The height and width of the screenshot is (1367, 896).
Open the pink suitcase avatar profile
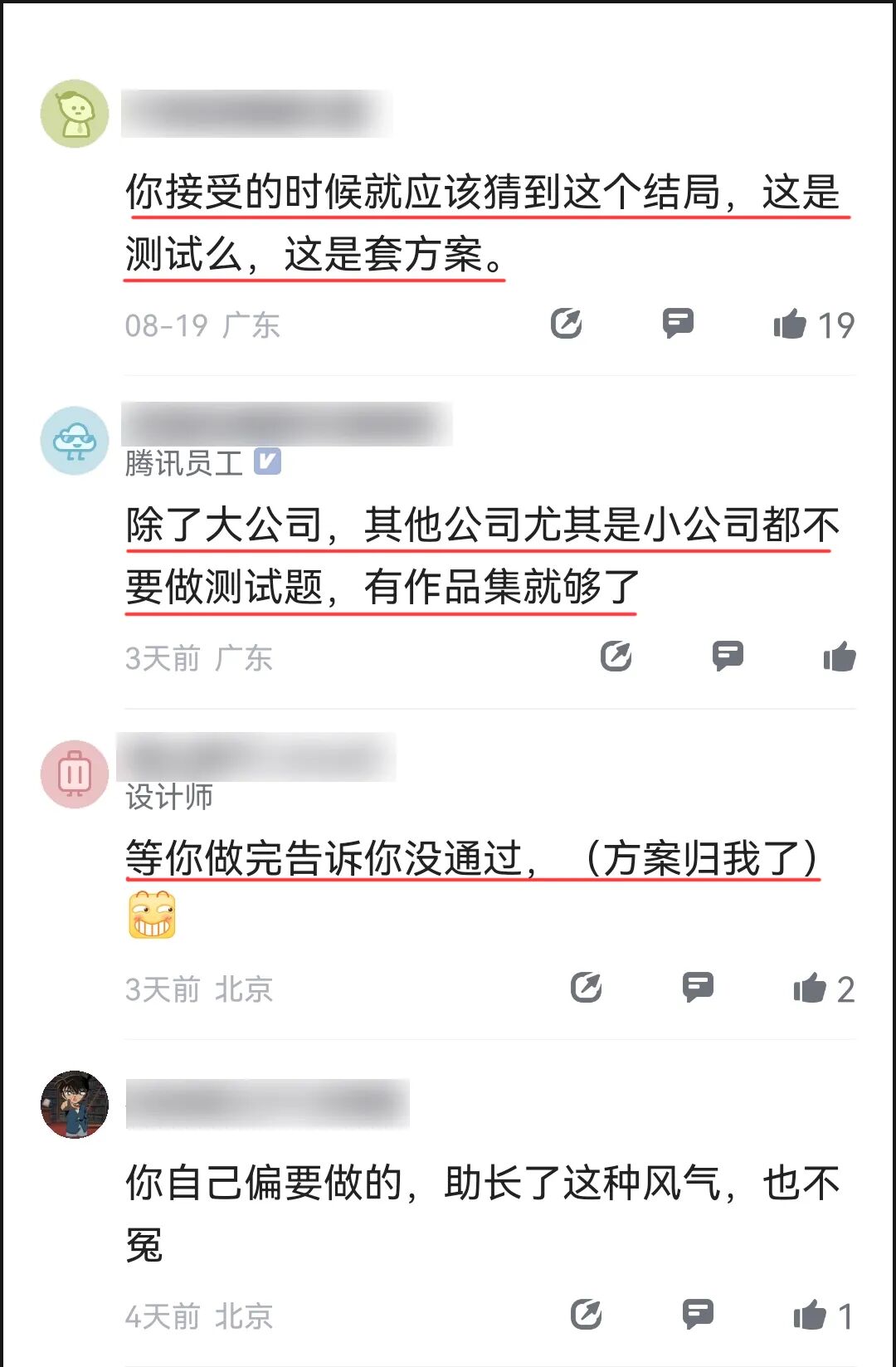tap(75, 774)
